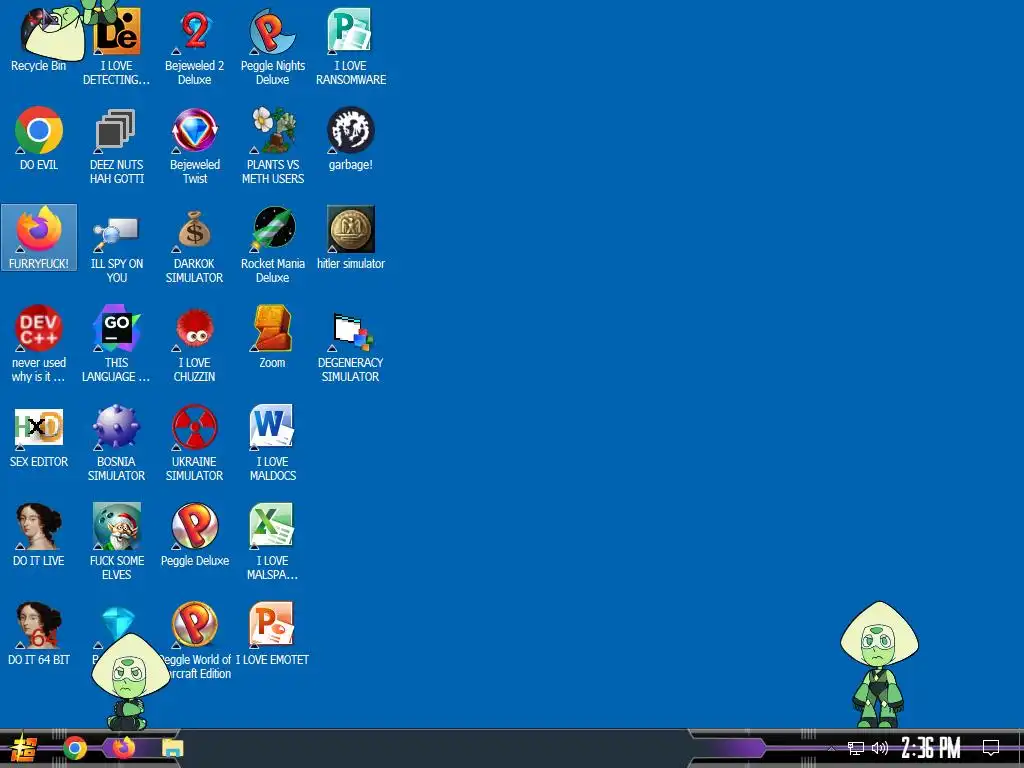
Task: Select the Rocket Mania Deluxe shortcut
Action: pyautogui.click(x=272, y=244)
